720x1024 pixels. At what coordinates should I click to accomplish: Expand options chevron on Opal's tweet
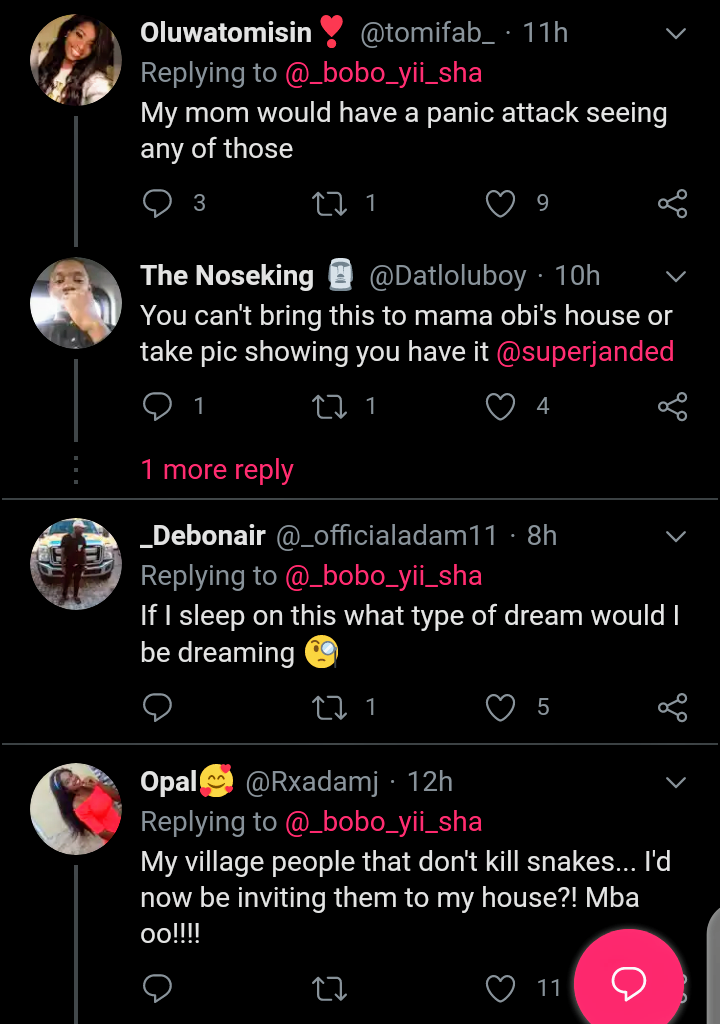pyautogui.click(x=676, y=782)
